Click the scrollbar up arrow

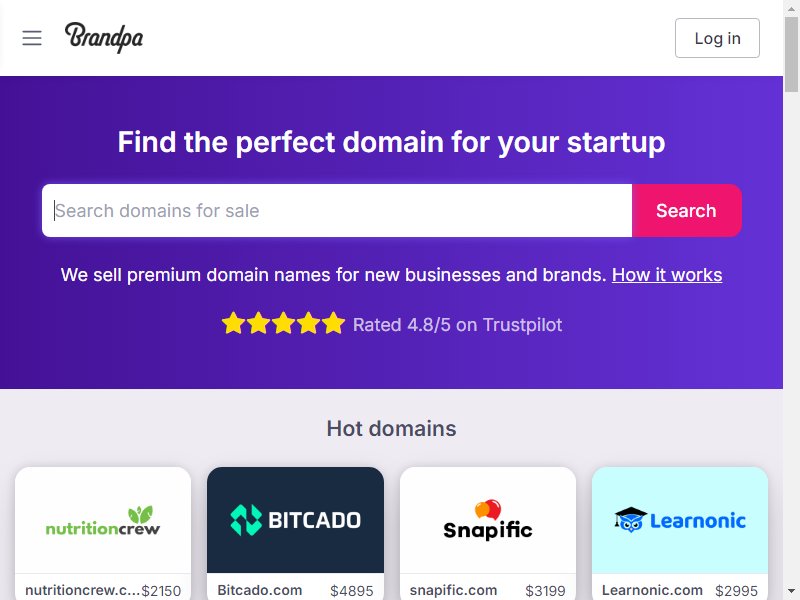click(791, 8)
